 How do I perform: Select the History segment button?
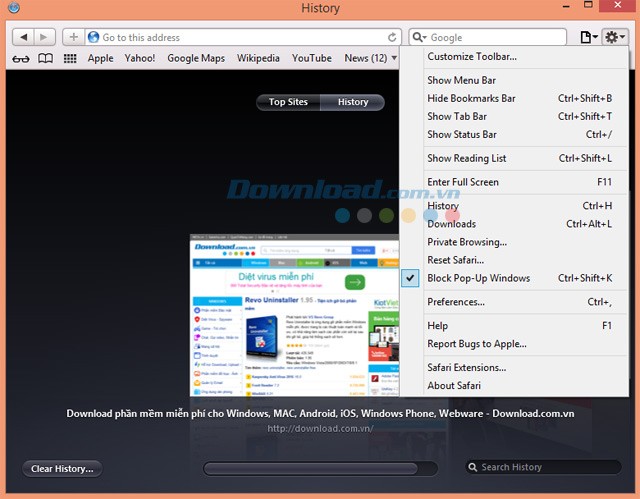tap(353, 102)
